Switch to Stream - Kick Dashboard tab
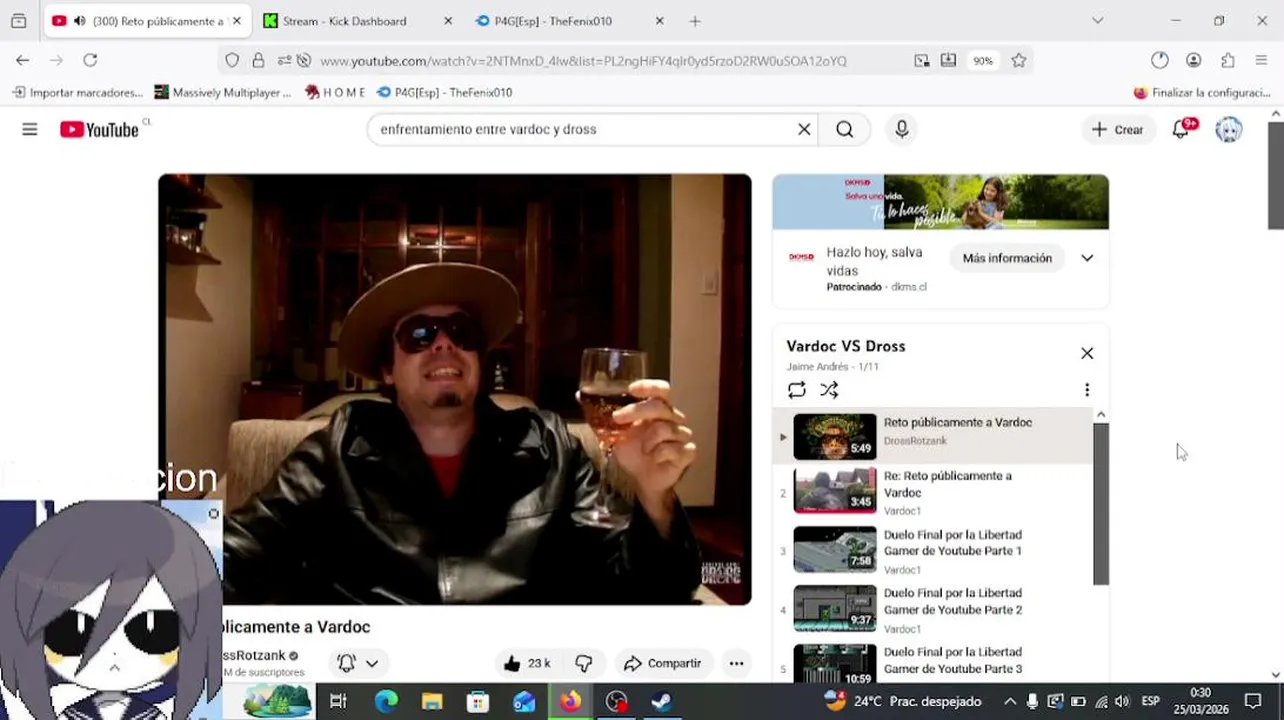The height and width of the screenshot is (720, 1284). click(x=356, y=21)
